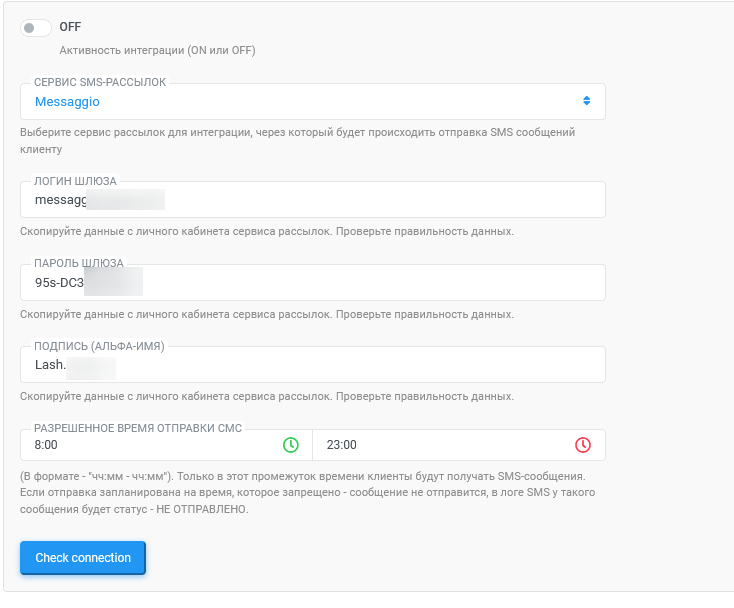Click the OFF label beside the switch
The height and width of the screenshot is (608, 734).
click(x=70, y=27)
